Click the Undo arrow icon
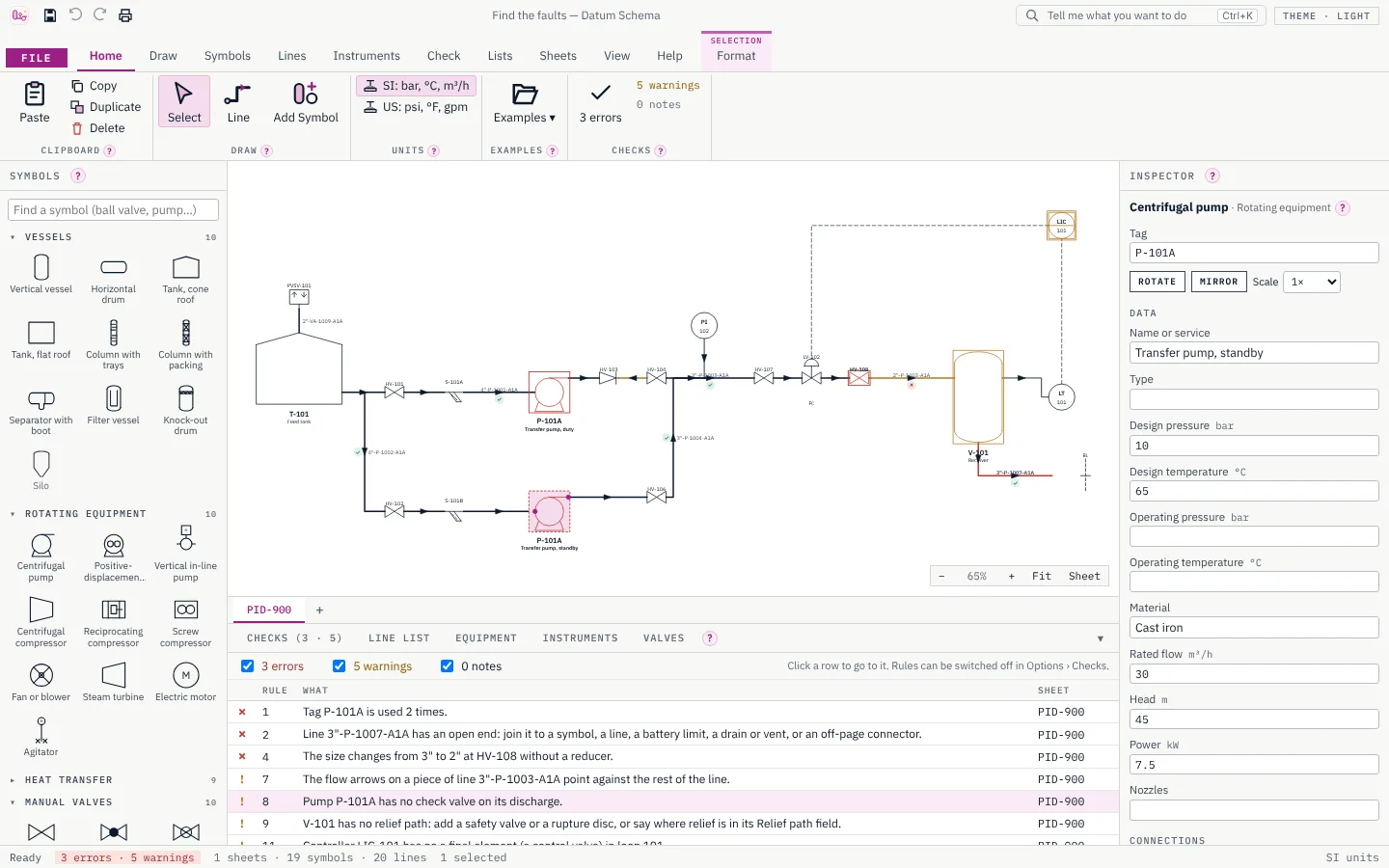The width and height of the screenshot is (1389, 868). 75,15
